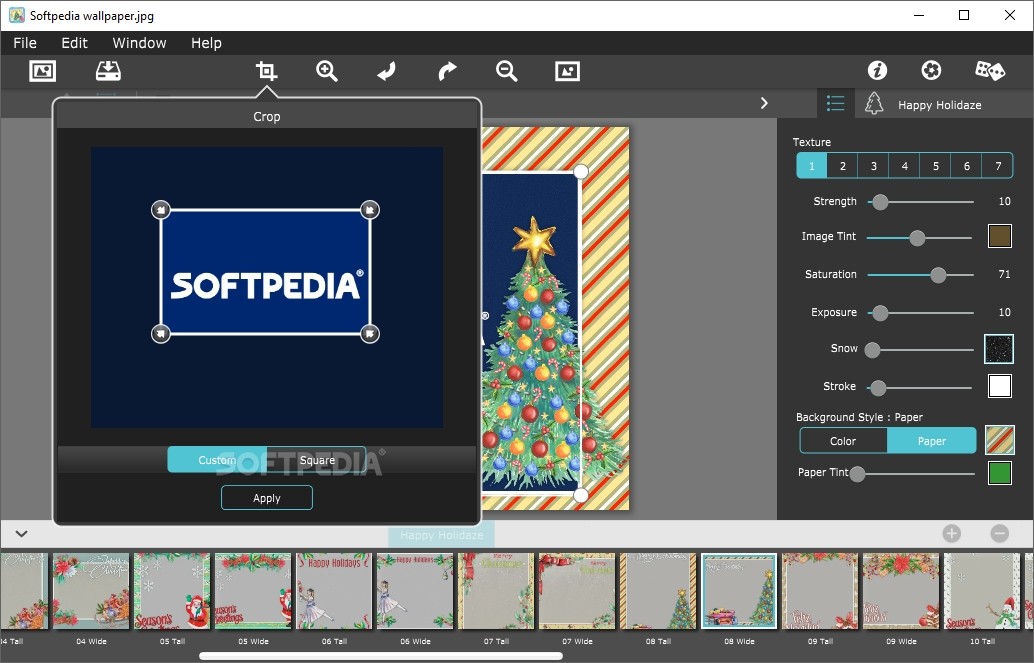Image resolution: width=1034 pixels, height=663 pixels.
Task: Open the settings gear icon
Action: [931, 70]
